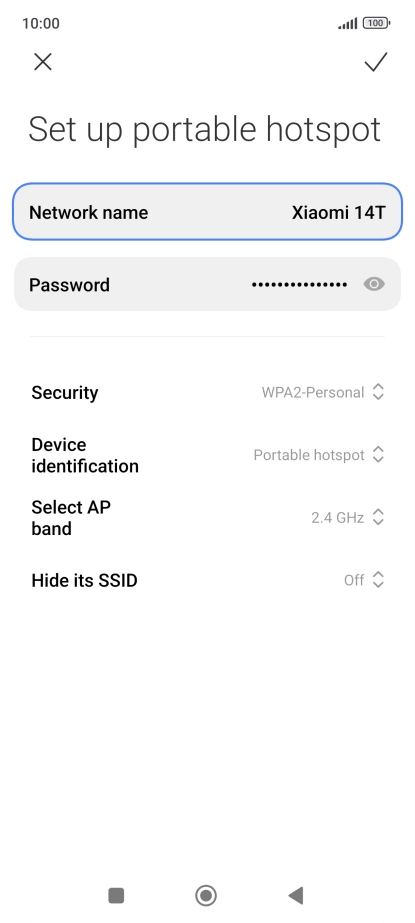This screenshot has height=923, width=415.
Task: Cancel hotspot setup with the X icon
Action: (x=43, y=62)
